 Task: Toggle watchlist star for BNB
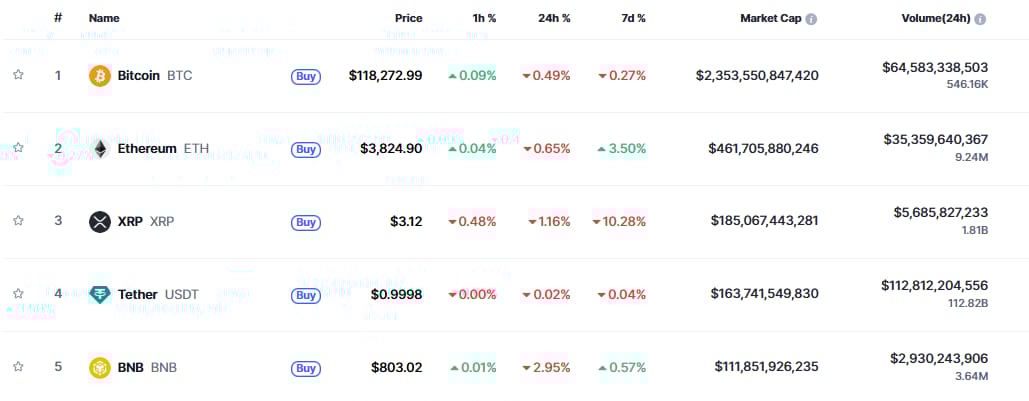tap(18, 366)
